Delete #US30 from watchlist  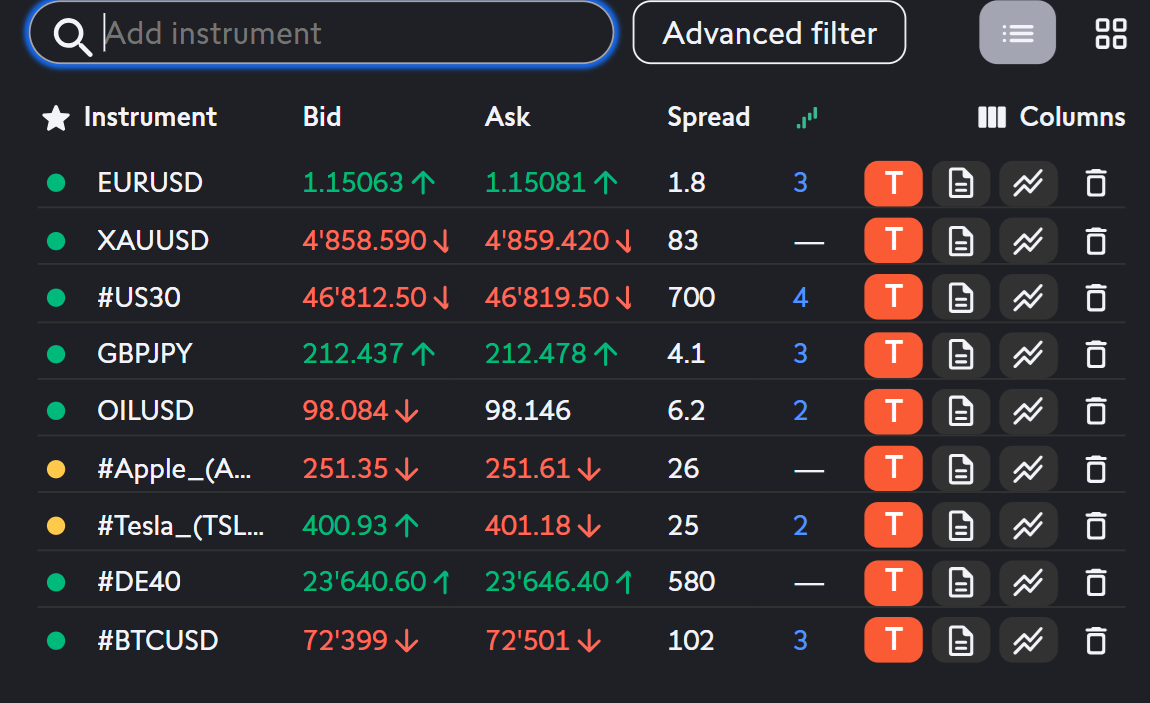[1096, 297]
